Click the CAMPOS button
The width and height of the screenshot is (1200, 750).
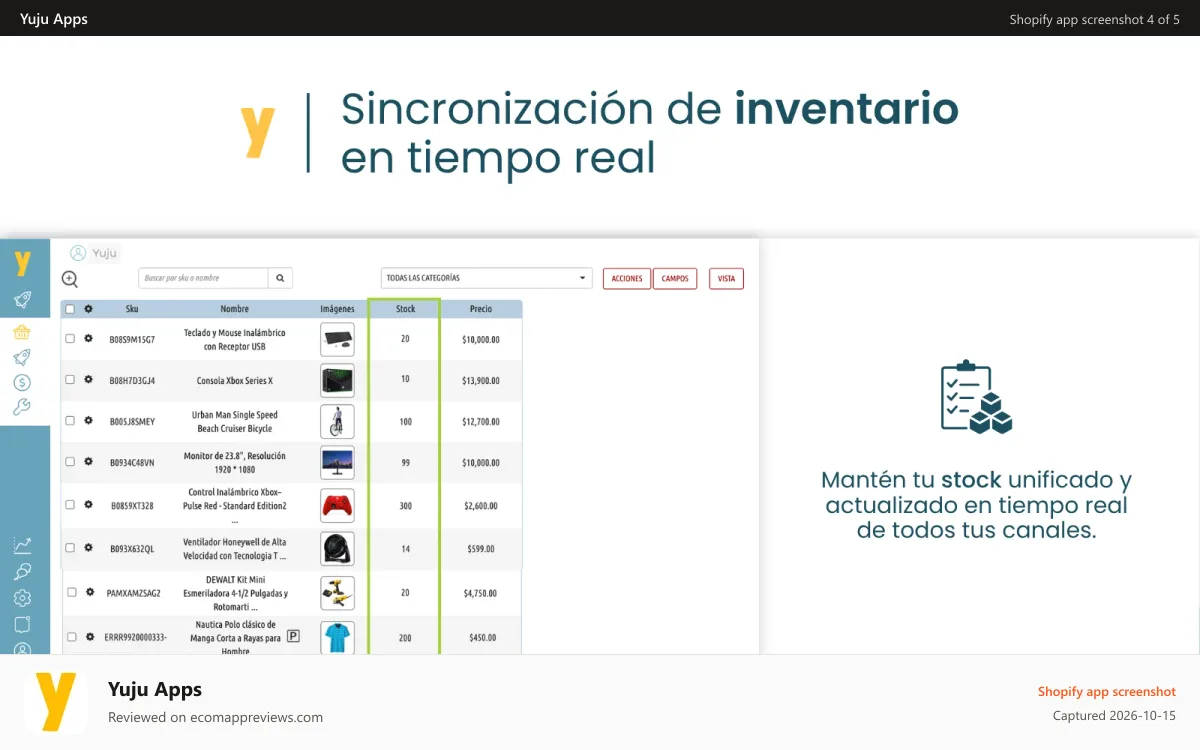tap(675, 278)
